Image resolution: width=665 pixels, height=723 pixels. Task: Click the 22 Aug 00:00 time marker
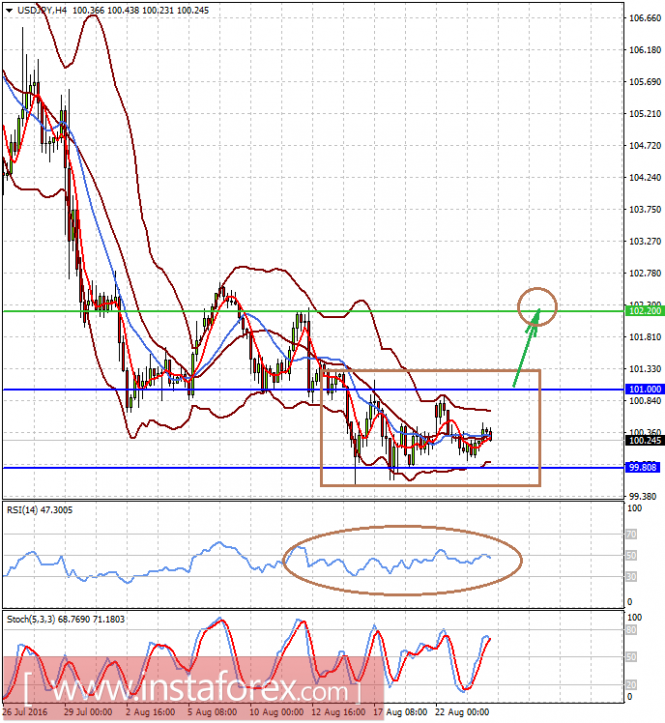[x=462, y=712]
